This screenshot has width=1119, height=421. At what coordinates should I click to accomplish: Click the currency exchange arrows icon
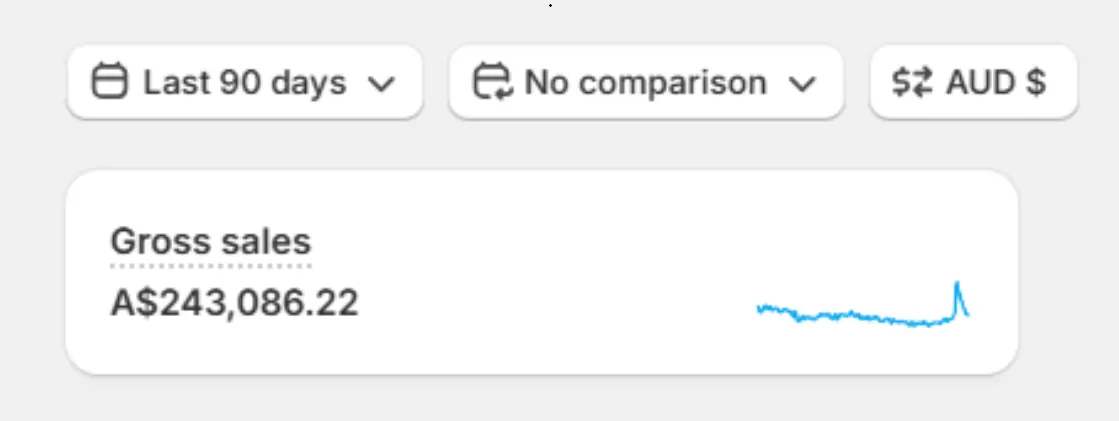(x=912, y=83)
